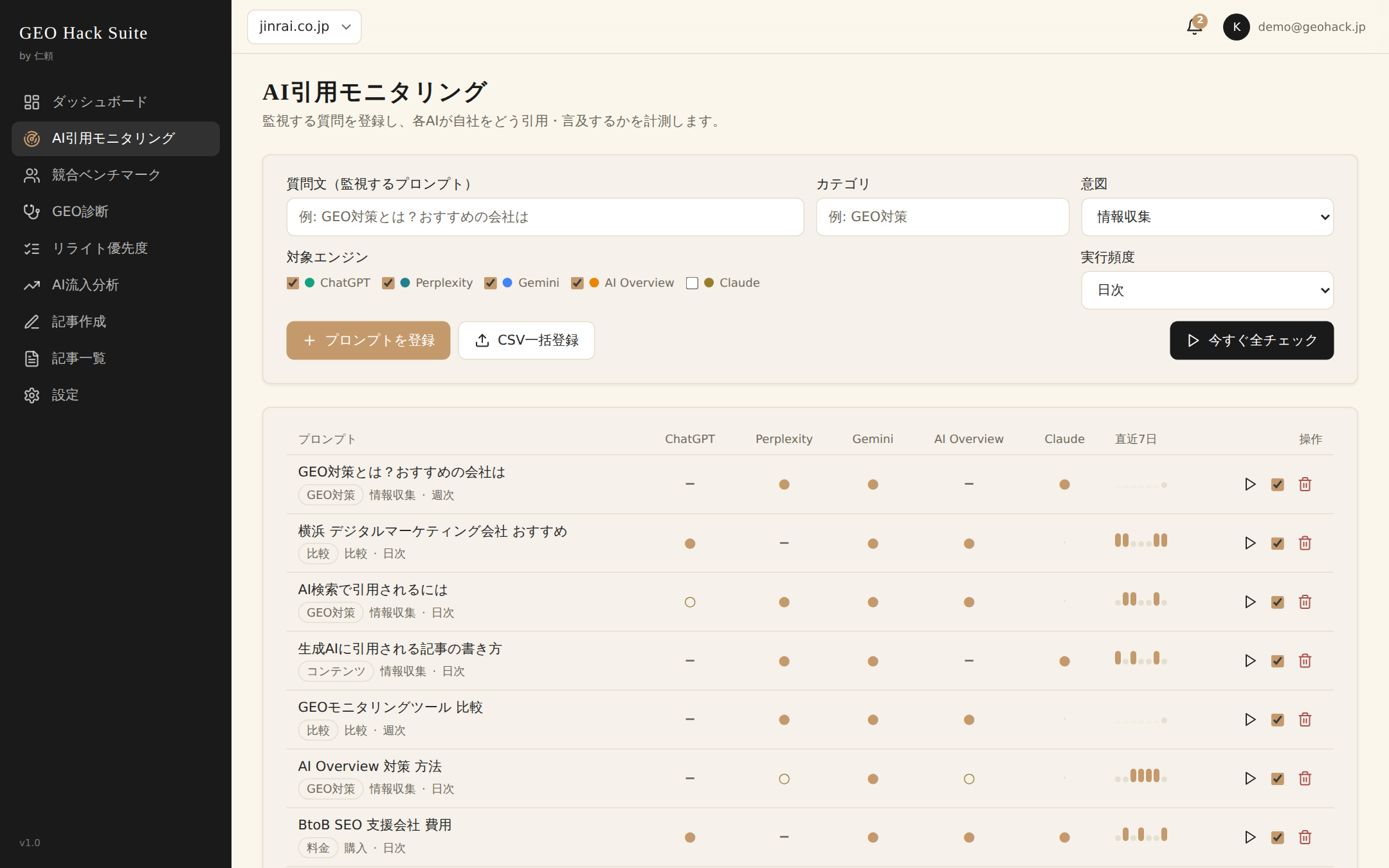
Task: Click the 記事作成 pencil icon
Action: (x=32, y=321)
